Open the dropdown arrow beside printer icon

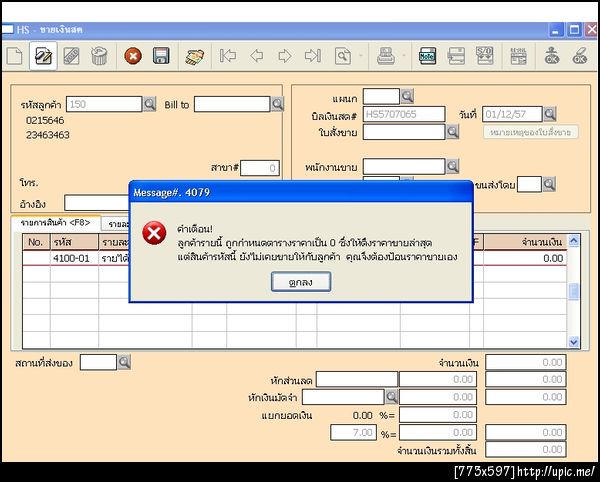coord(403,56)
